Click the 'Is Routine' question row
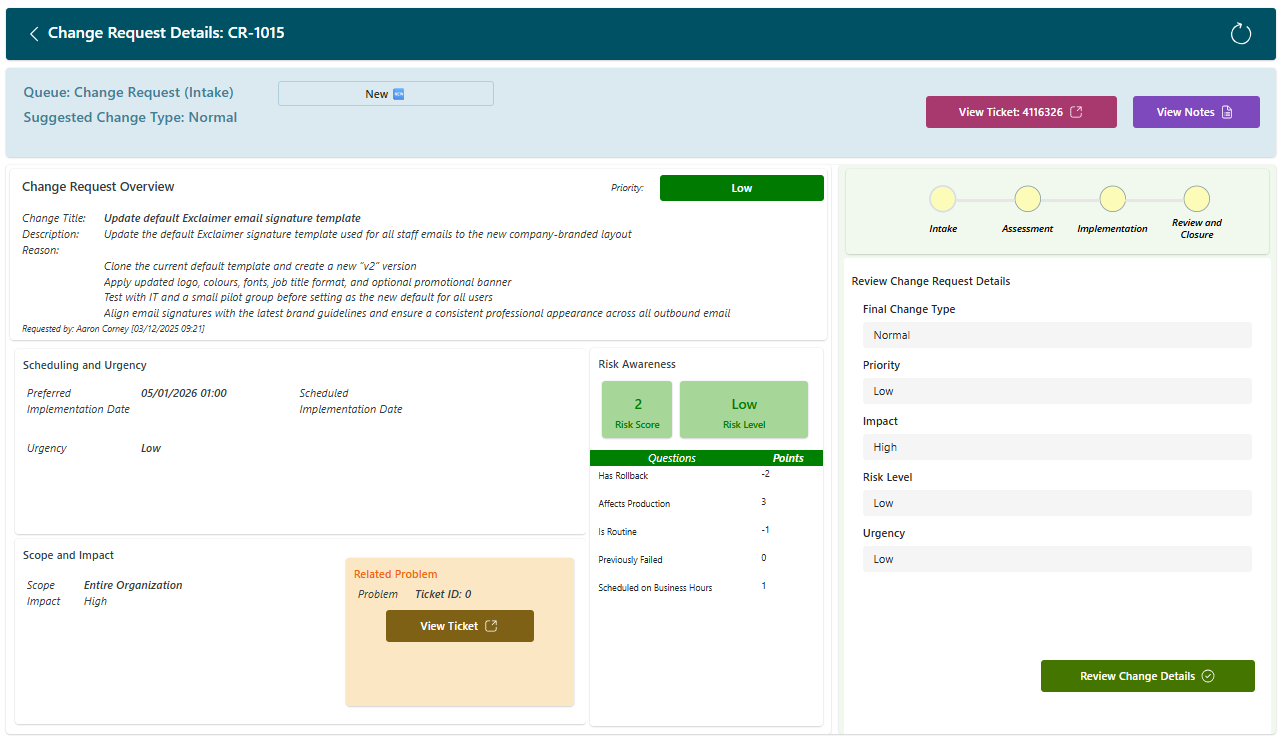The height and width of the screenshot is (740, 1282). point(706,531)
